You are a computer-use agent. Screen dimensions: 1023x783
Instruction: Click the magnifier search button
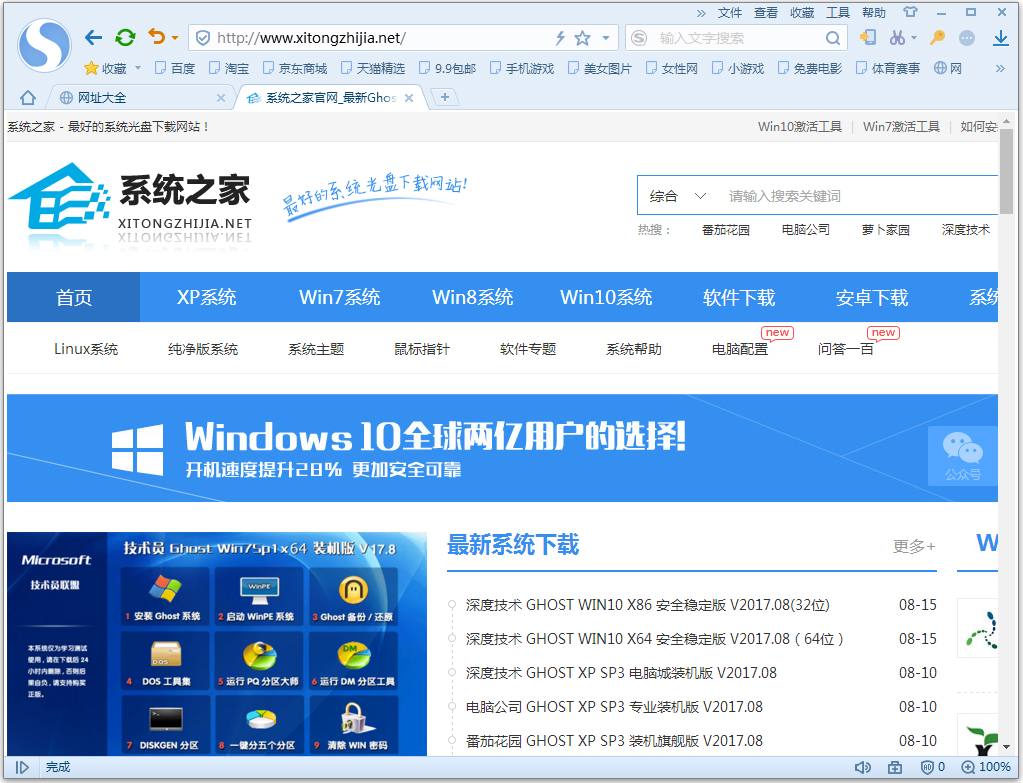pyautogui.click(x=832, y=38)
